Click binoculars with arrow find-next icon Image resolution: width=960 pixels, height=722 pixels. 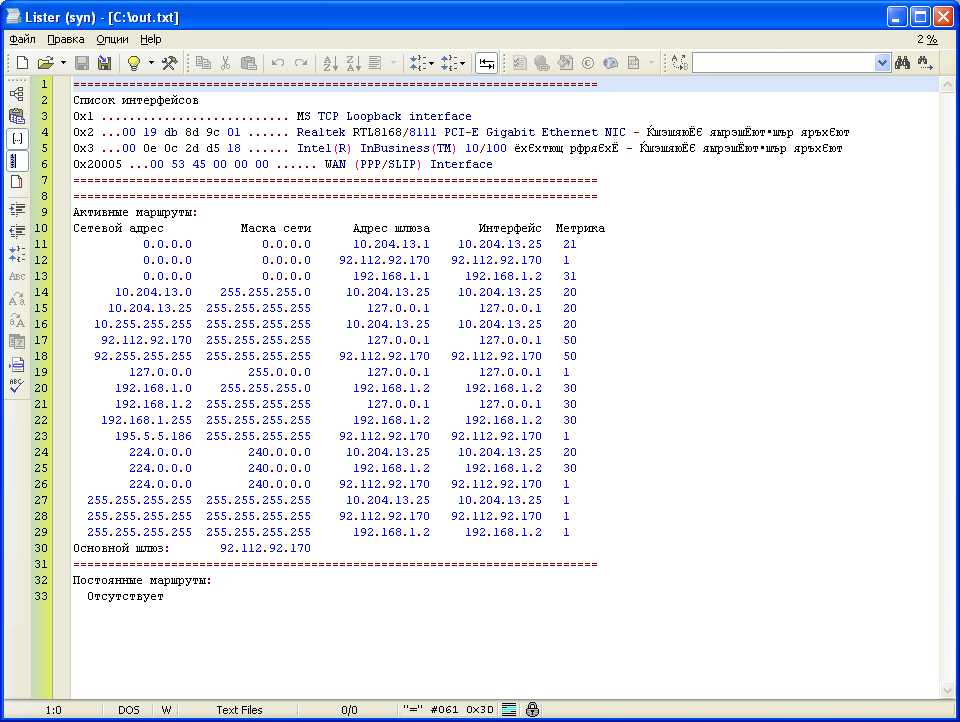pyautogui.click(x=924, y=62)
